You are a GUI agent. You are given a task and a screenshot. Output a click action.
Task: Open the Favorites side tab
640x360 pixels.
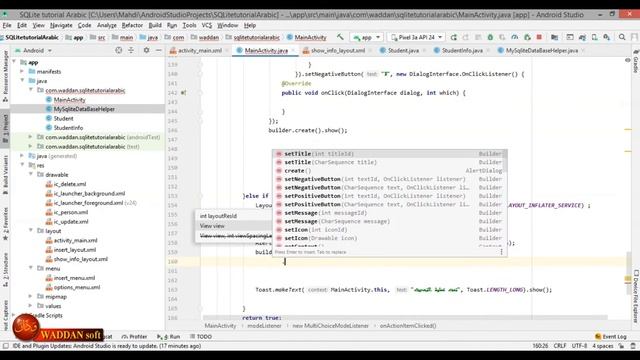(x=5, y=224)
